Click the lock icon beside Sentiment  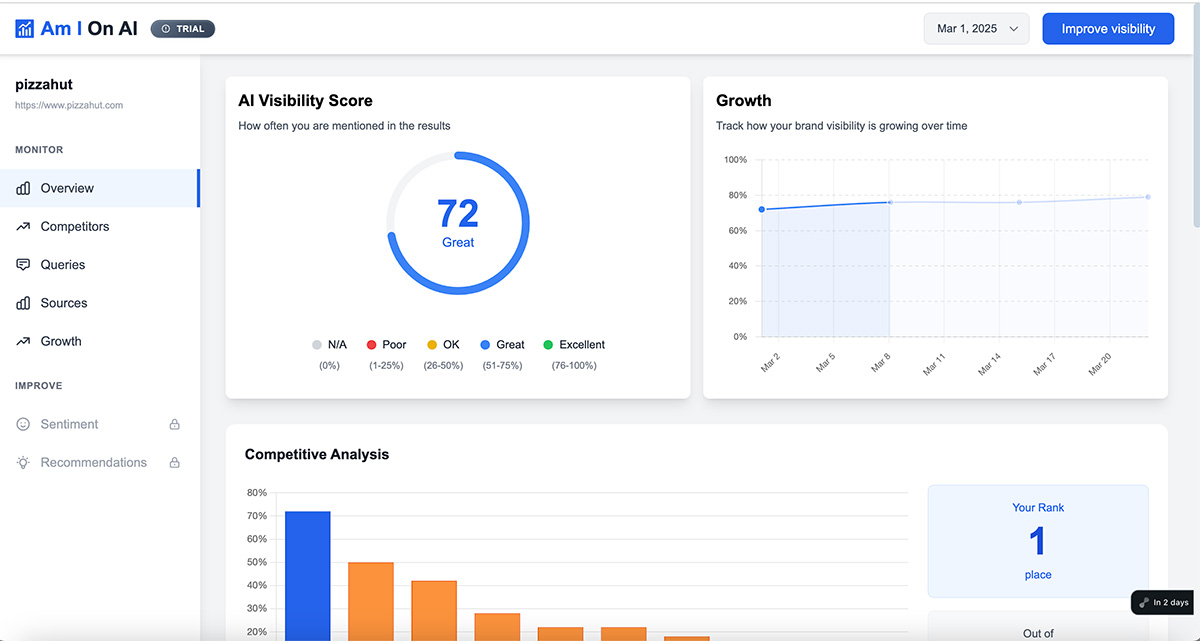175,424
